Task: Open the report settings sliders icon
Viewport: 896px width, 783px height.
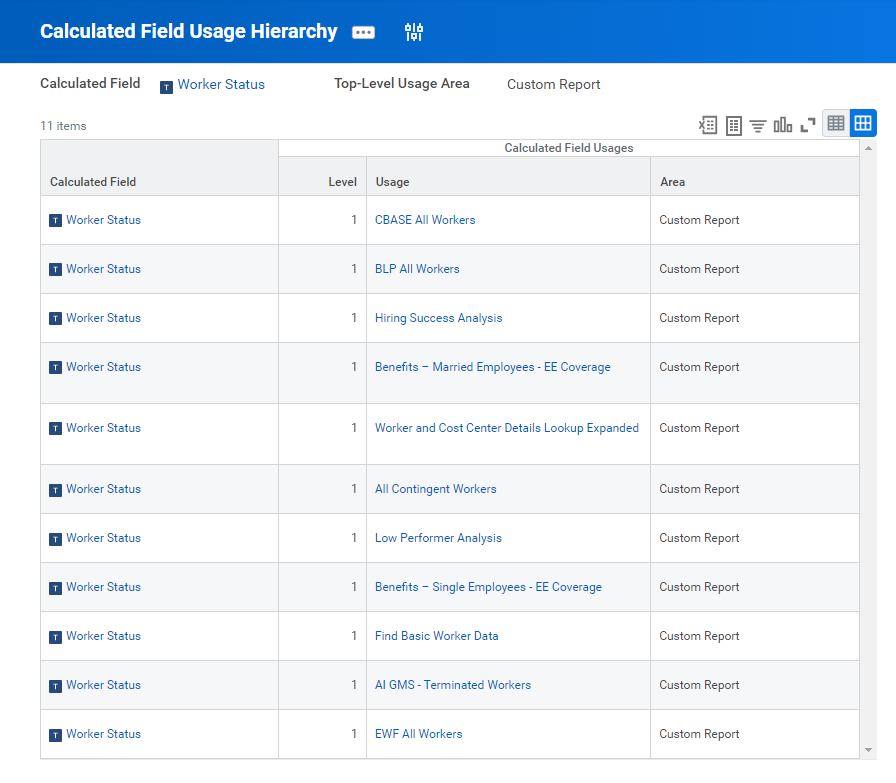Action: click(414, 32)
